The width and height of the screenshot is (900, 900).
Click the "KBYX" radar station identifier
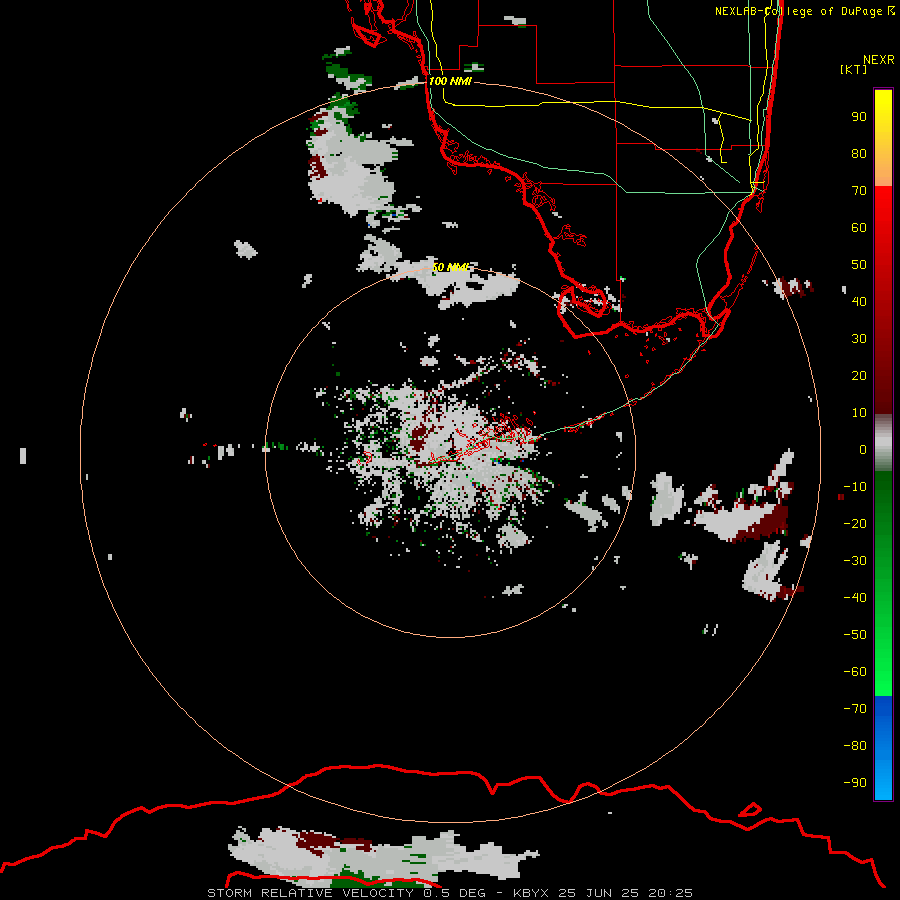[531, 893]
